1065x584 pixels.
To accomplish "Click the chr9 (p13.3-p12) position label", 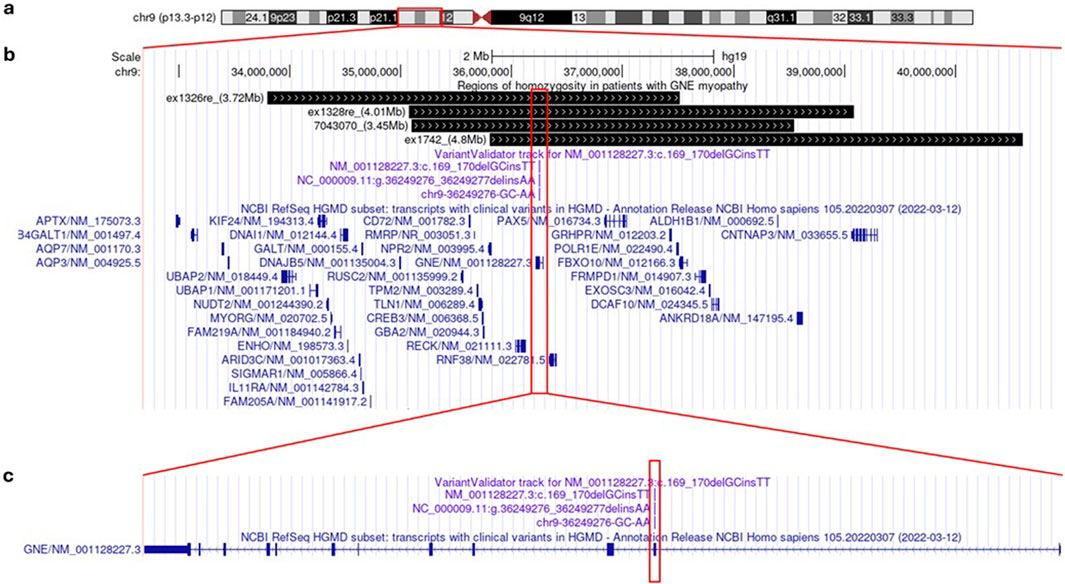I will 175,18.
